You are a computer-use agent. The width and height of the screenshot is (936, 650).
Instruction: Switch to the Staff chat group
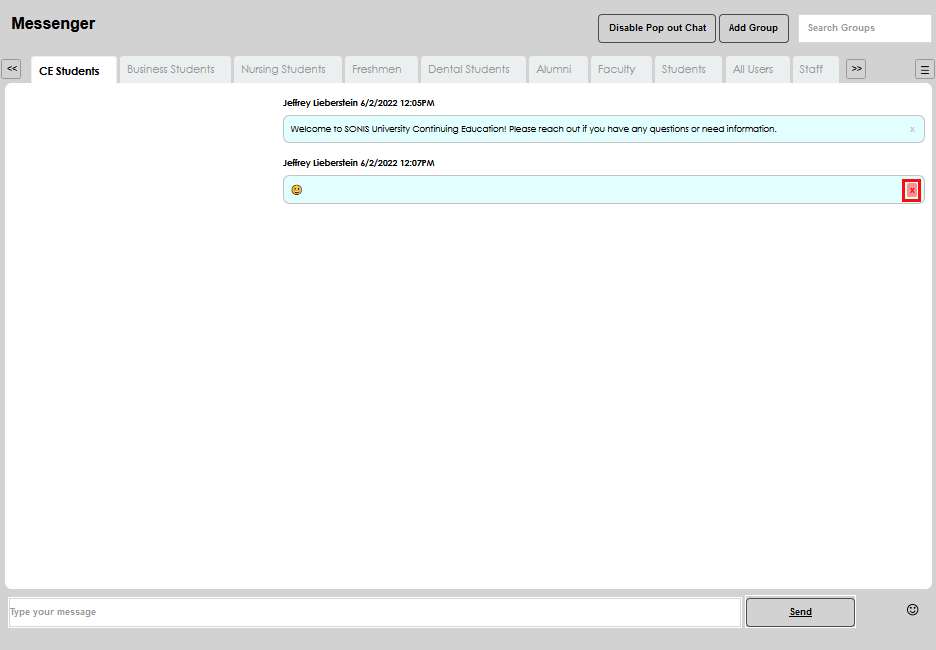click(812, 69)
